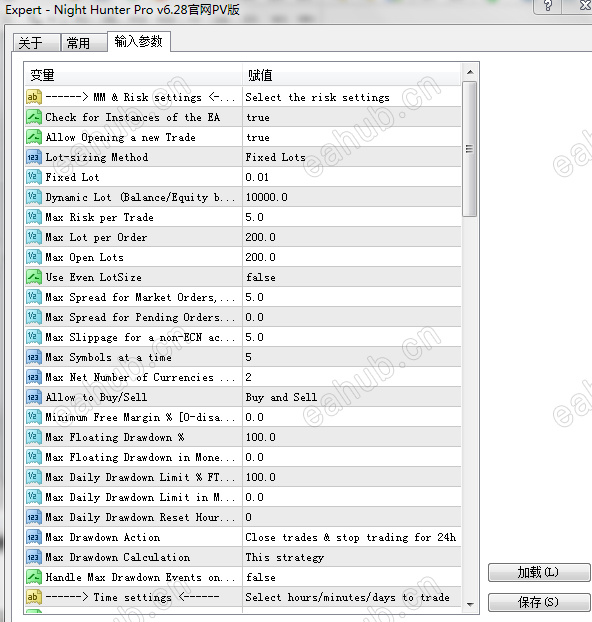Screen dimensions: 592x622
Task: Click the icon for Minimum Free Margin %
Action: (34, 417)
